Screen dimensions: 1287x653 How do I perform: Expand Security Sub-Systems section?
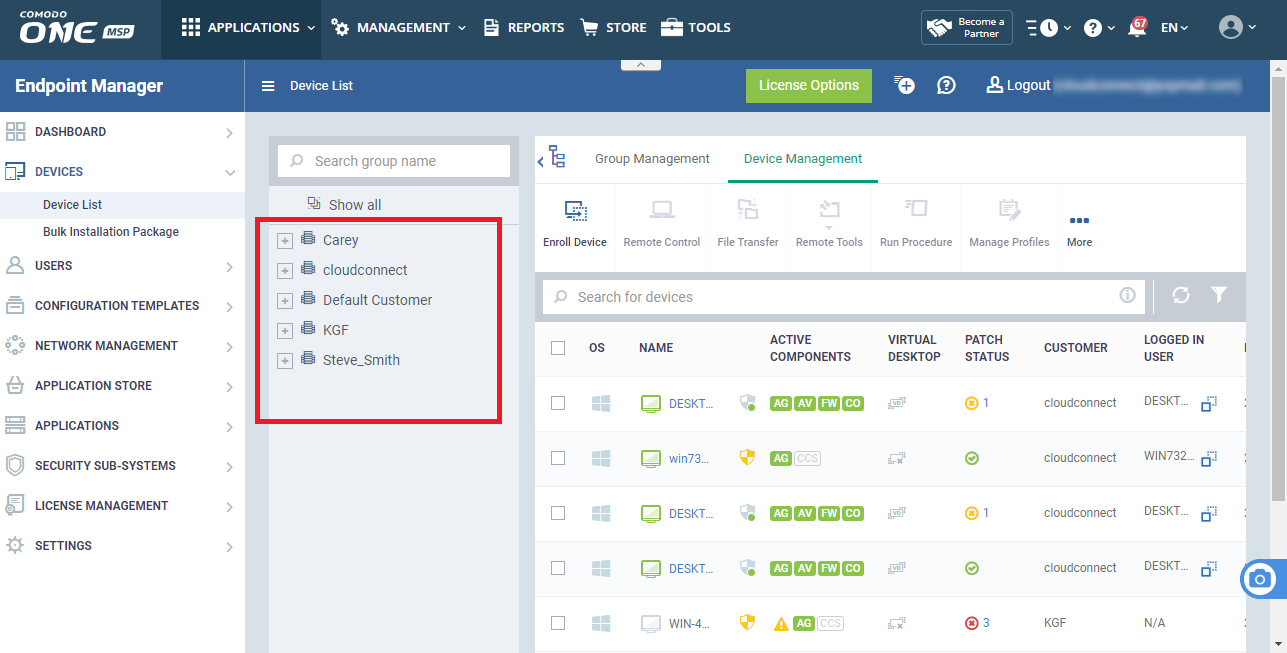click(x=122, y=466)
